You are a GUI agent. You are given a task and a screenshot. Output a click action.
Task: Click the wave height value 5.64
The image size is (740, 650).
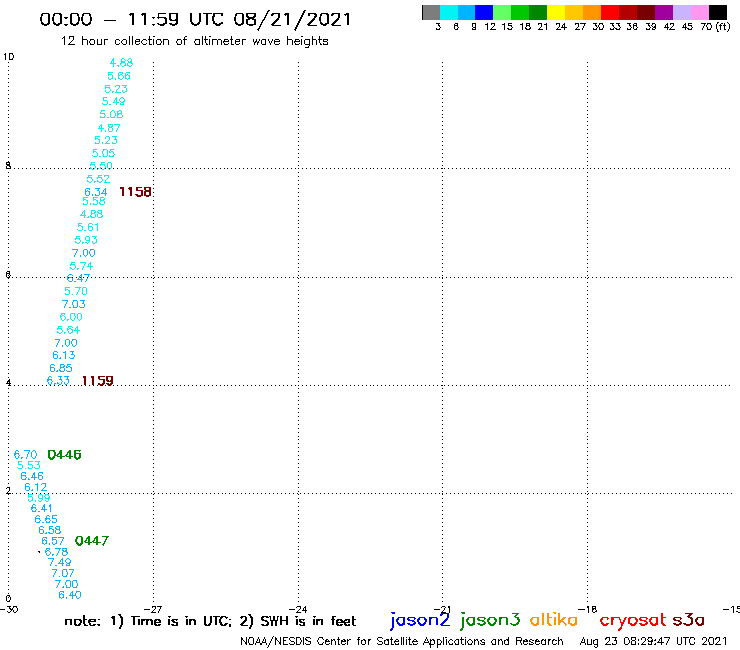coord(68,330)
